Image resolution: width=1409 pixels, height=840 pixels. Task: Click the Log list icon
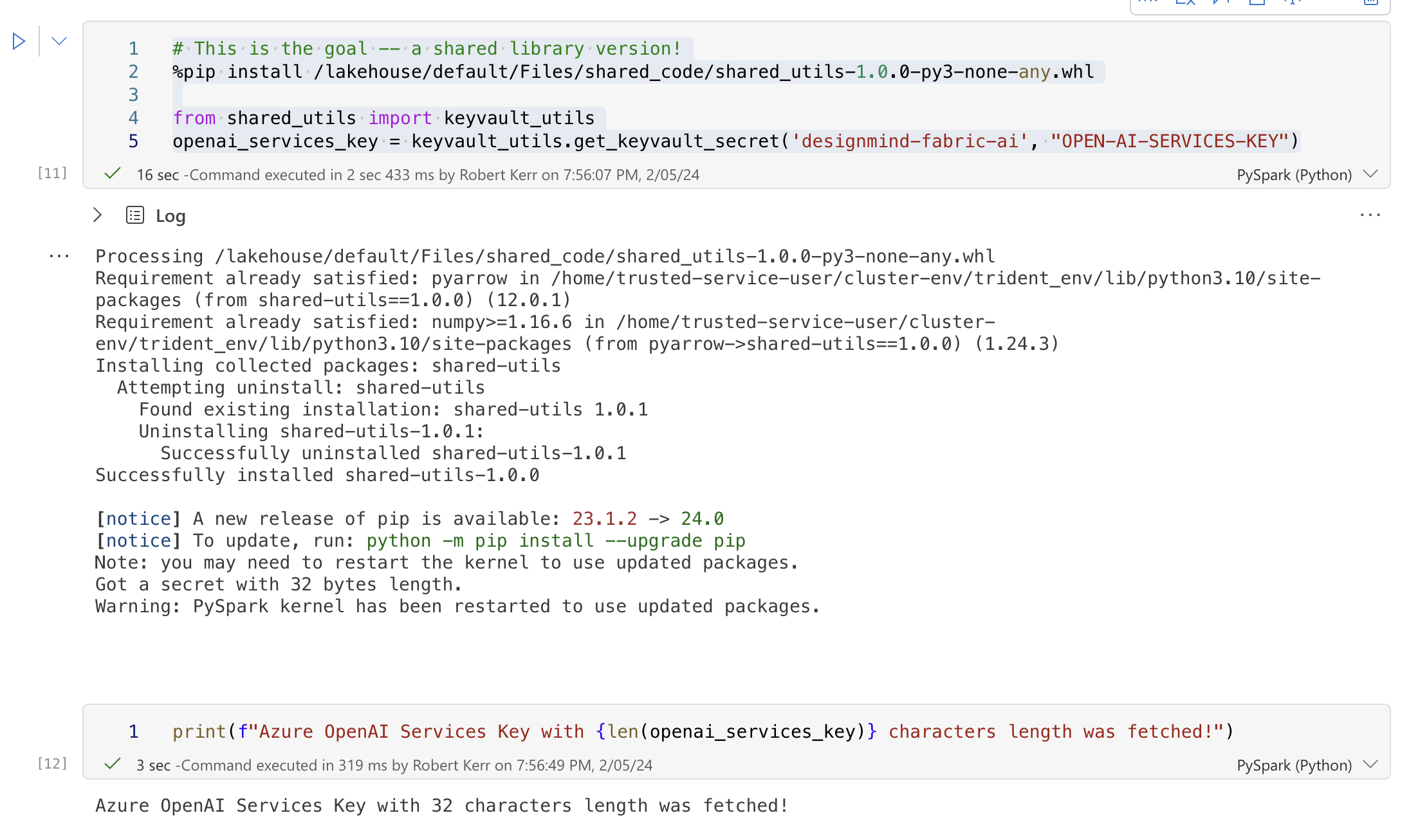(135, 215)
